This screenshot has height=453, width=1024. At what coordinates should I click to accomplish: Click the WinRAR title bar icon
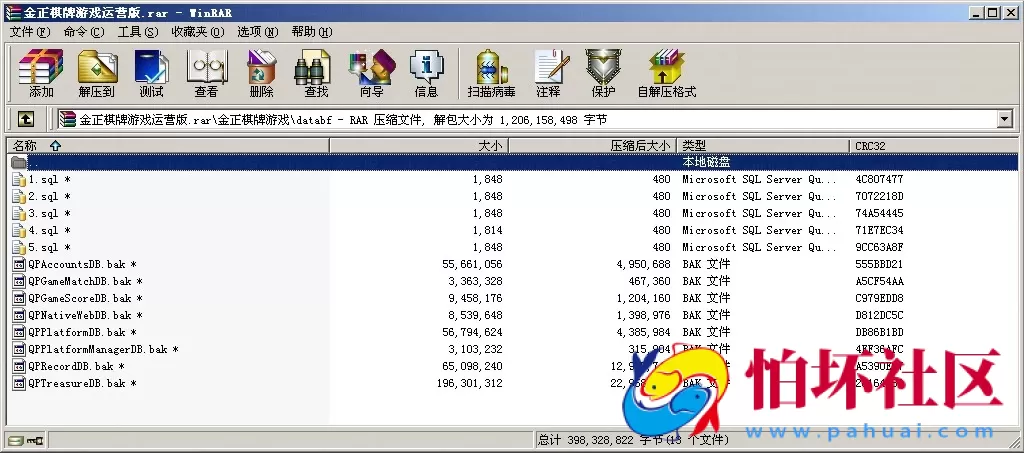[x=13, y=12]
